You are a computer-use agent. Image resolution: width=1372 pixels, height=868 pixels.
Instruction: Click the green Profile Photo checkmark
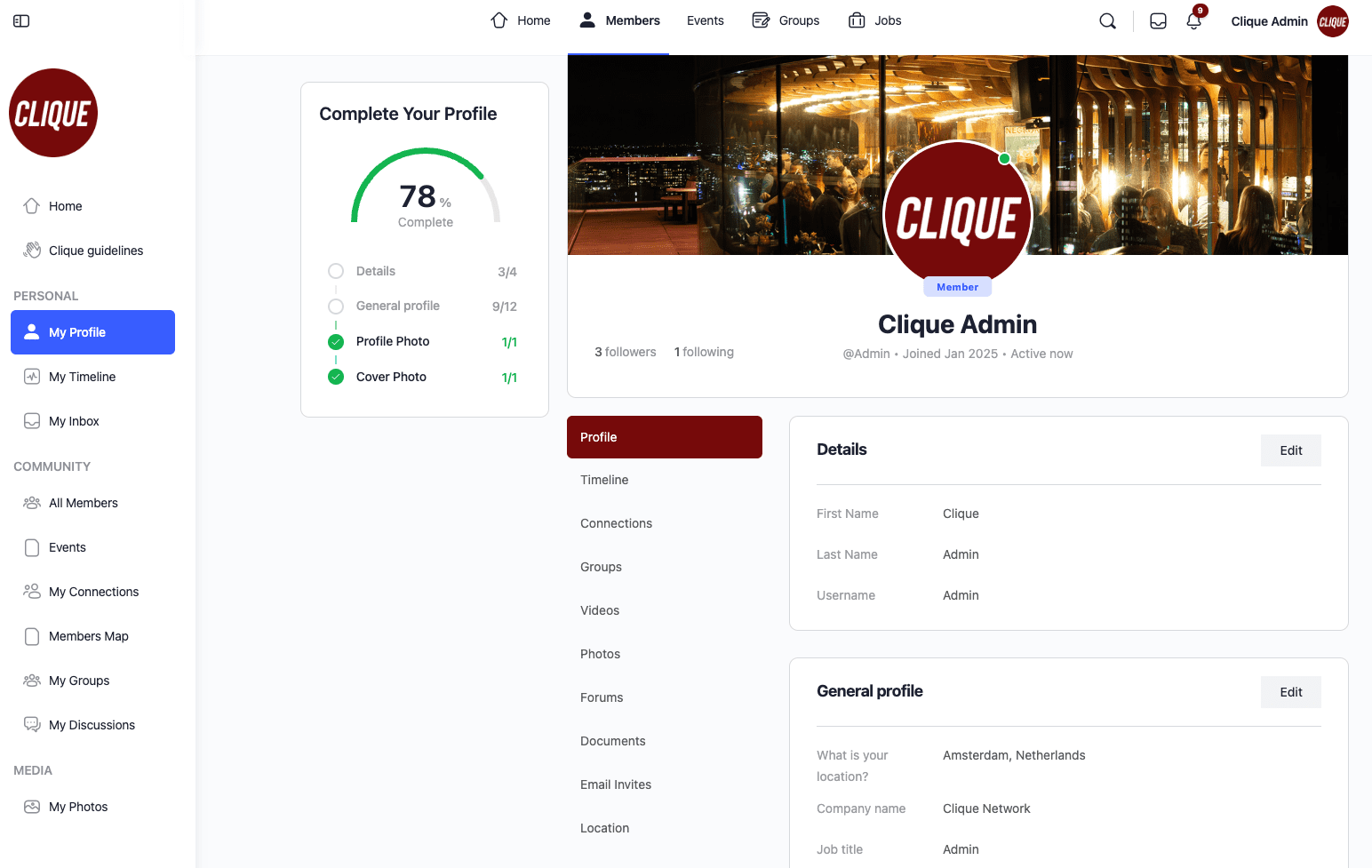pos(336,342)
